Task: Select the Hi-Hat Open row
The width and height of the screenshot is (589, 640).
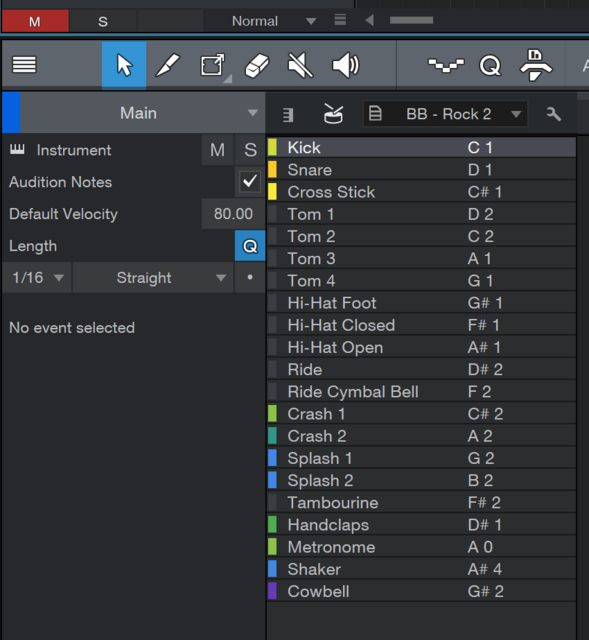Action: pyautogui.click(x=421, y=347)
